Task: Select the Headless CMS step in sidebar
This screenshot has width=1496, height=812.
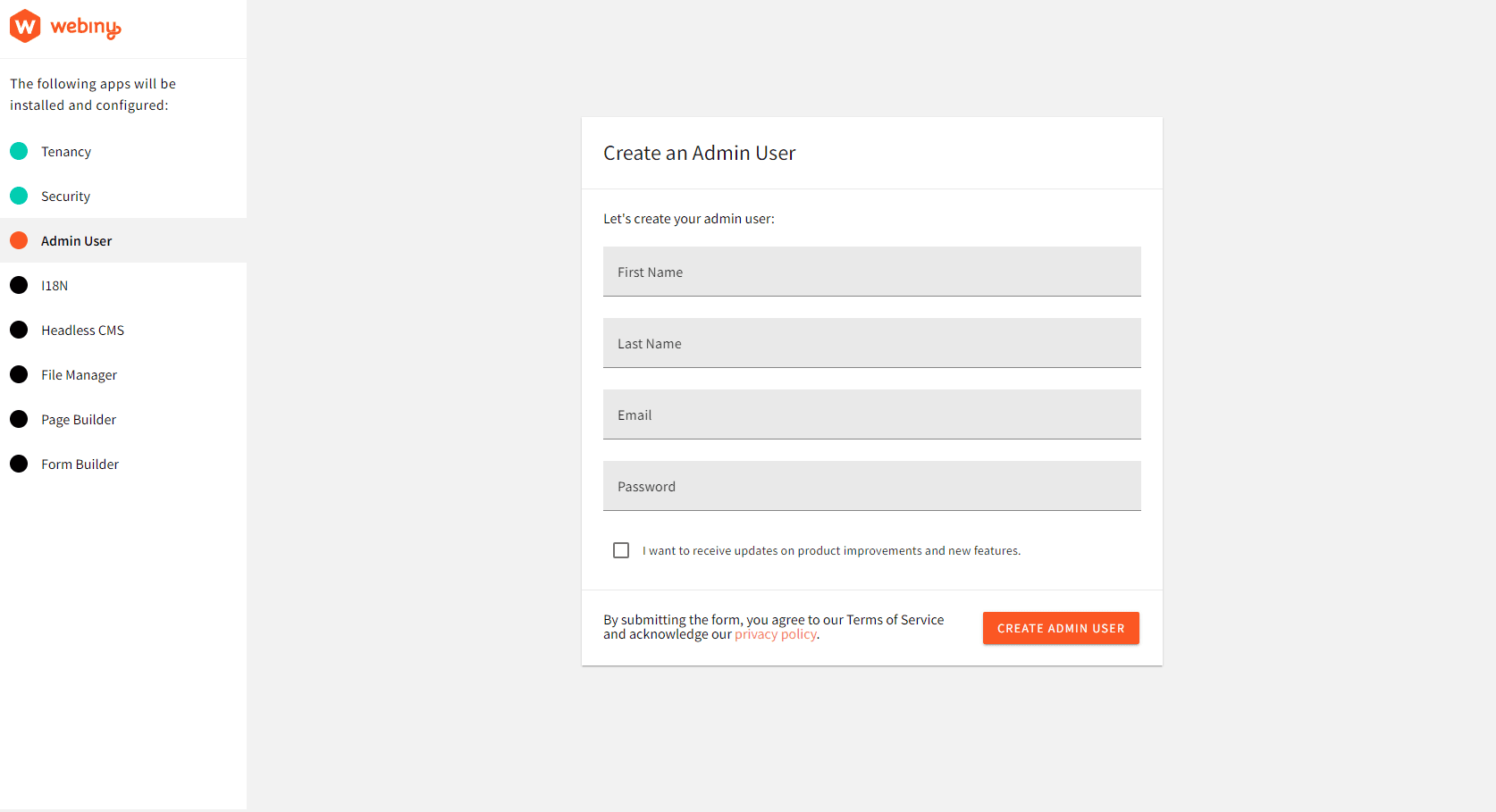Action: click(81, 330)
